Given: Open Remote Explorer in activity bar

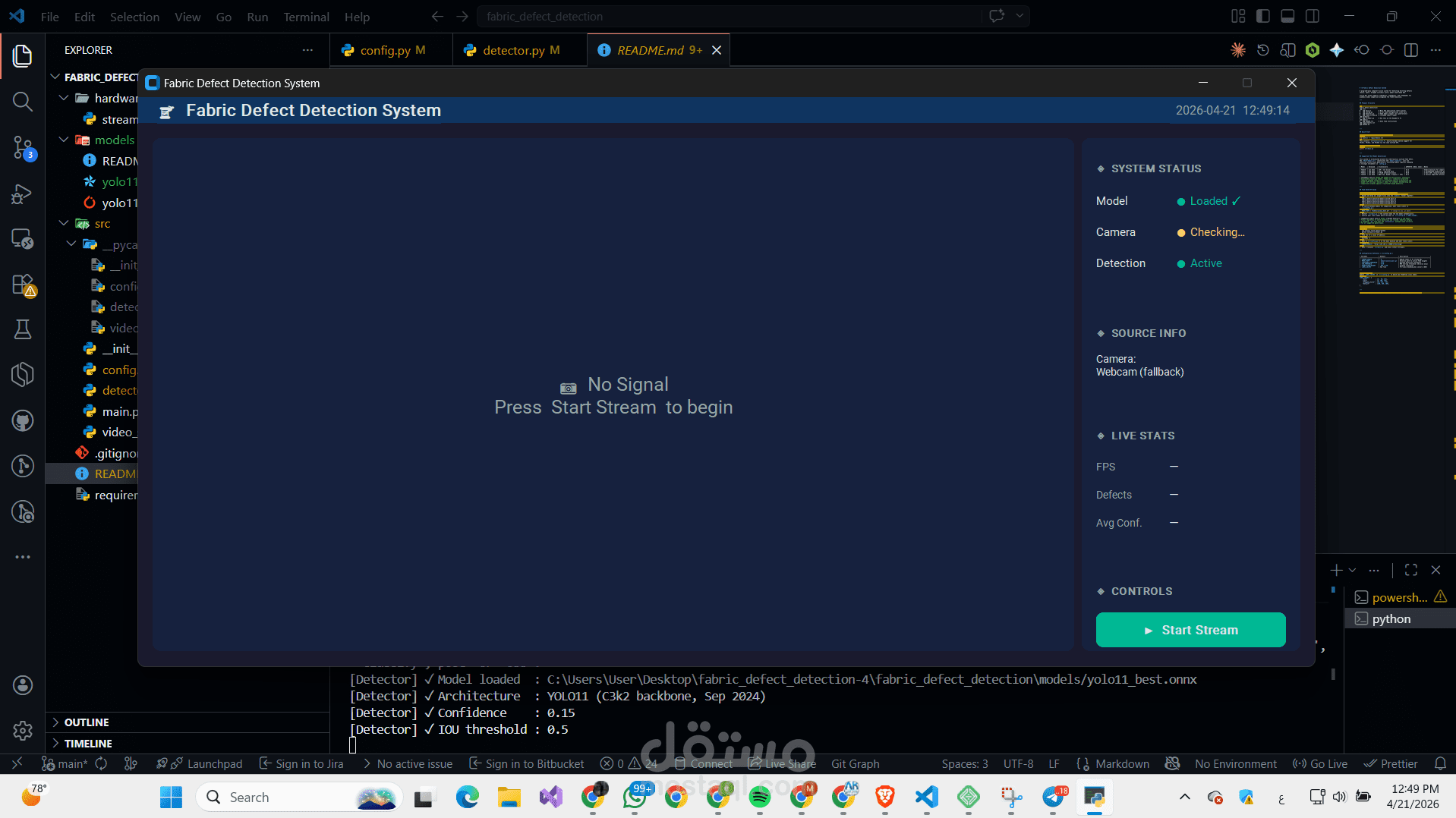Looking at the screenshot, I should [x=23, y=239].
